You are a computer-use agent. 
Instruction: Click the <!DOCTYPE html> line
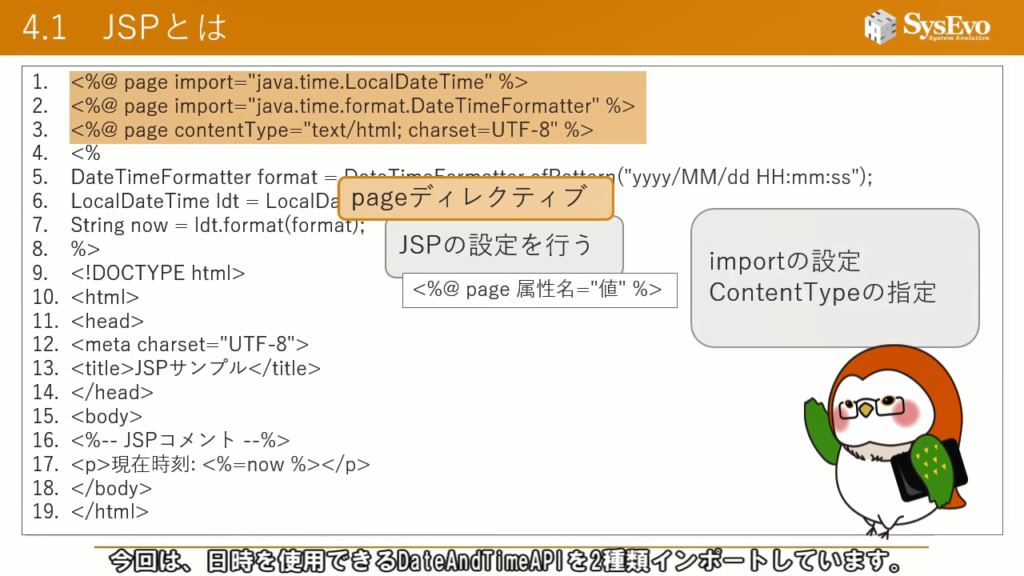(158, 273)
